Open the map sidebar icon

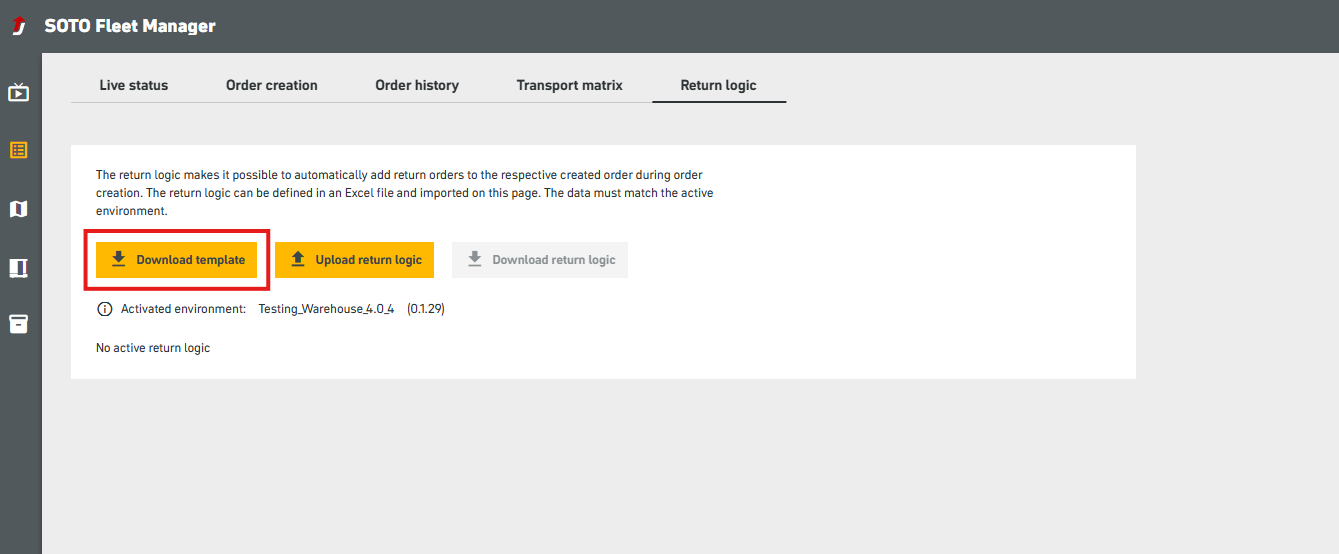pyautogui.click(x=18, y=209)
